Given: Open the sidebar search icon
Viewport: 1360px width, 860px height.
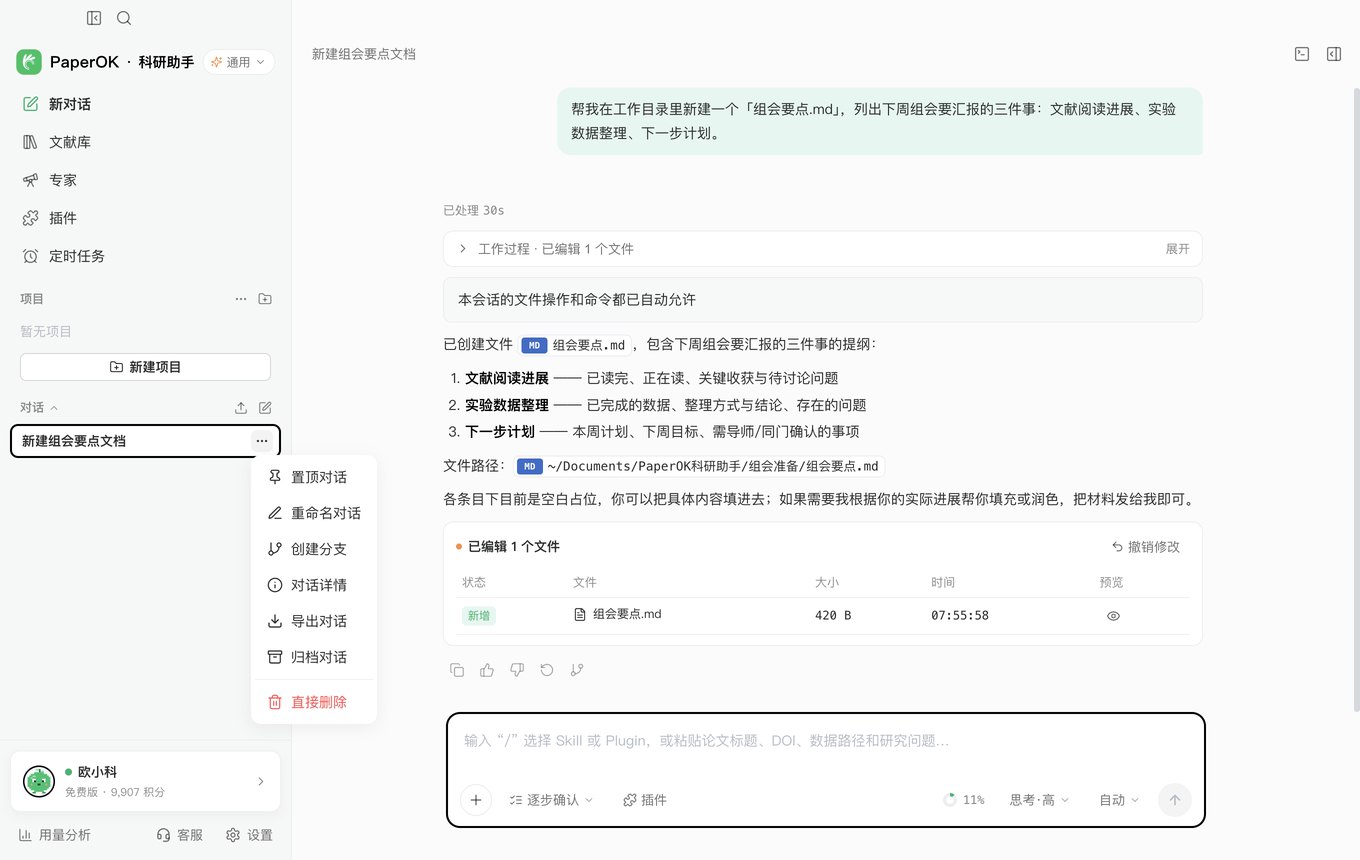Looking at the screenshot, I should point(124,18).
